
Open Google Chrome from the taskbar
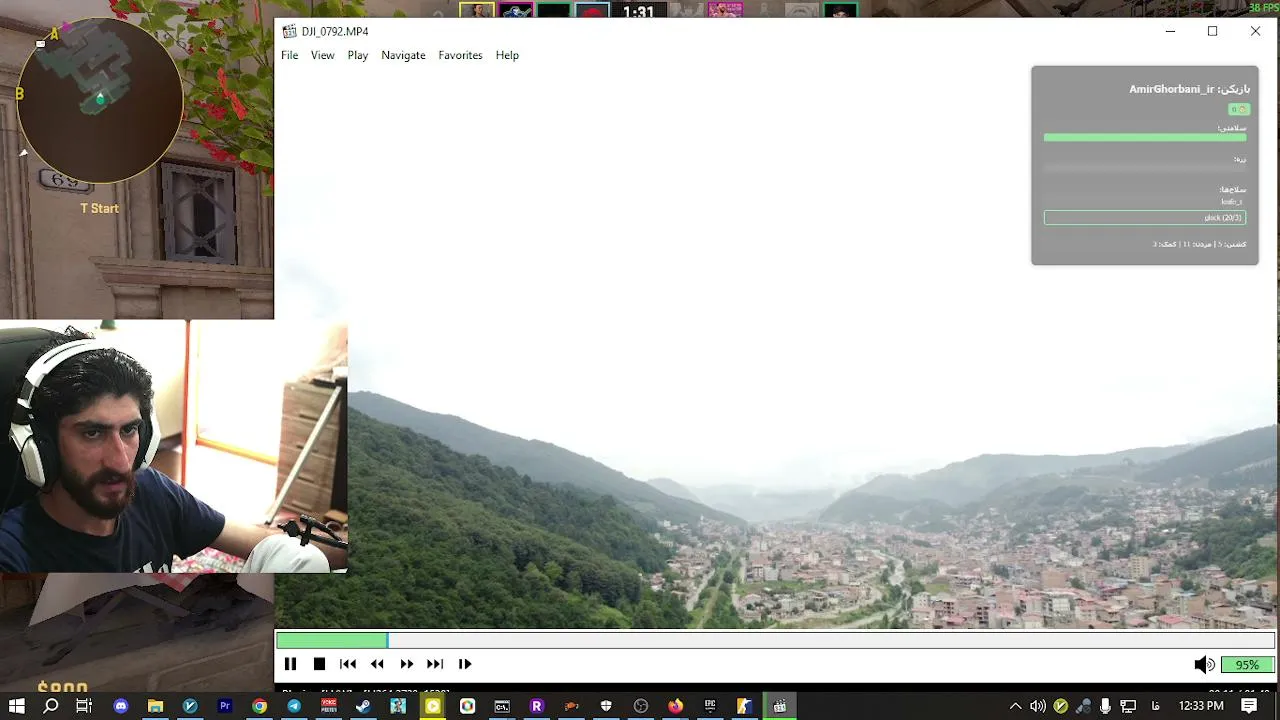(259, 706)
